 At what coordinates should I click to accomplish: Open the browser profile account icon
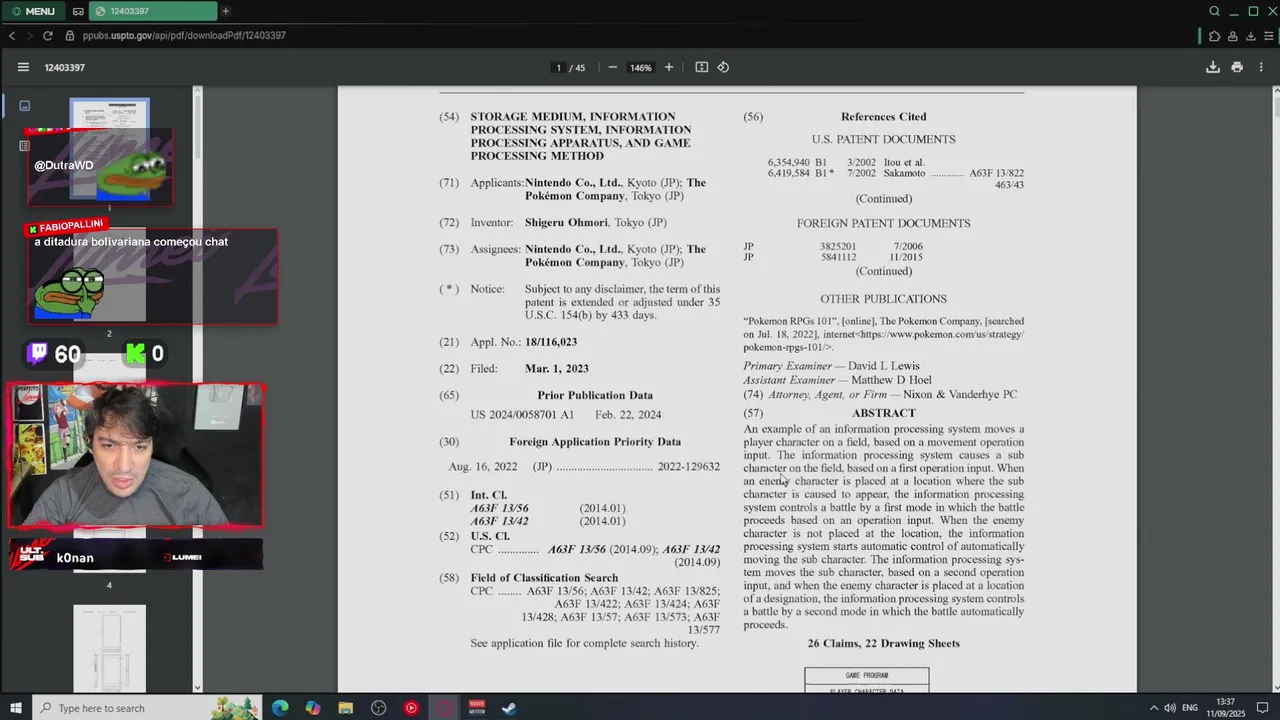point(1233,36)
